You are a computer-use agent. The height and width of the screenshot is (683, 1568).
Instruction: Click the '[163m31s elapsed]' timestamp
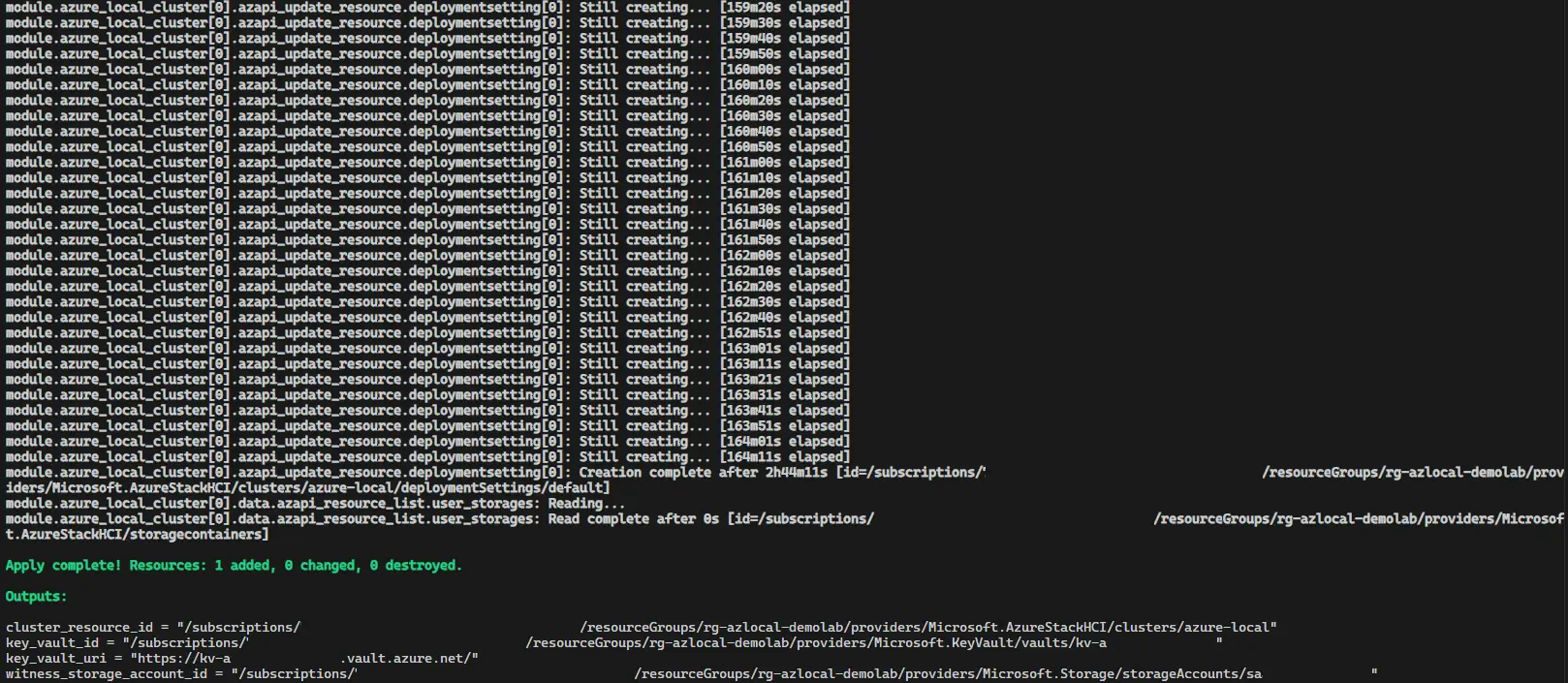784,394
